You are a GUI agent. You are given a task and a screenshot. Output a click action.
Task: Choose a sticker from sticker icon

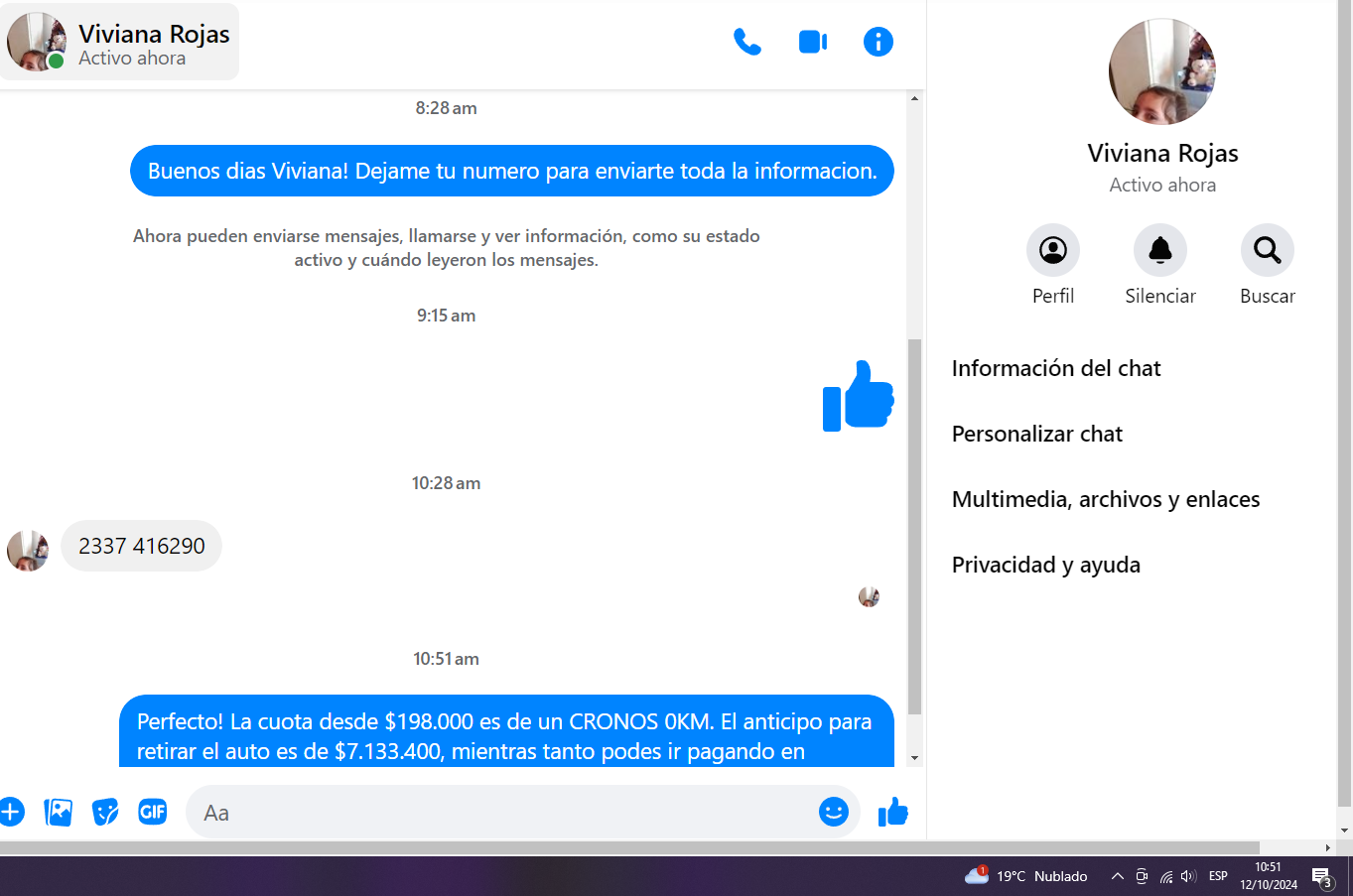click(105, 812)
